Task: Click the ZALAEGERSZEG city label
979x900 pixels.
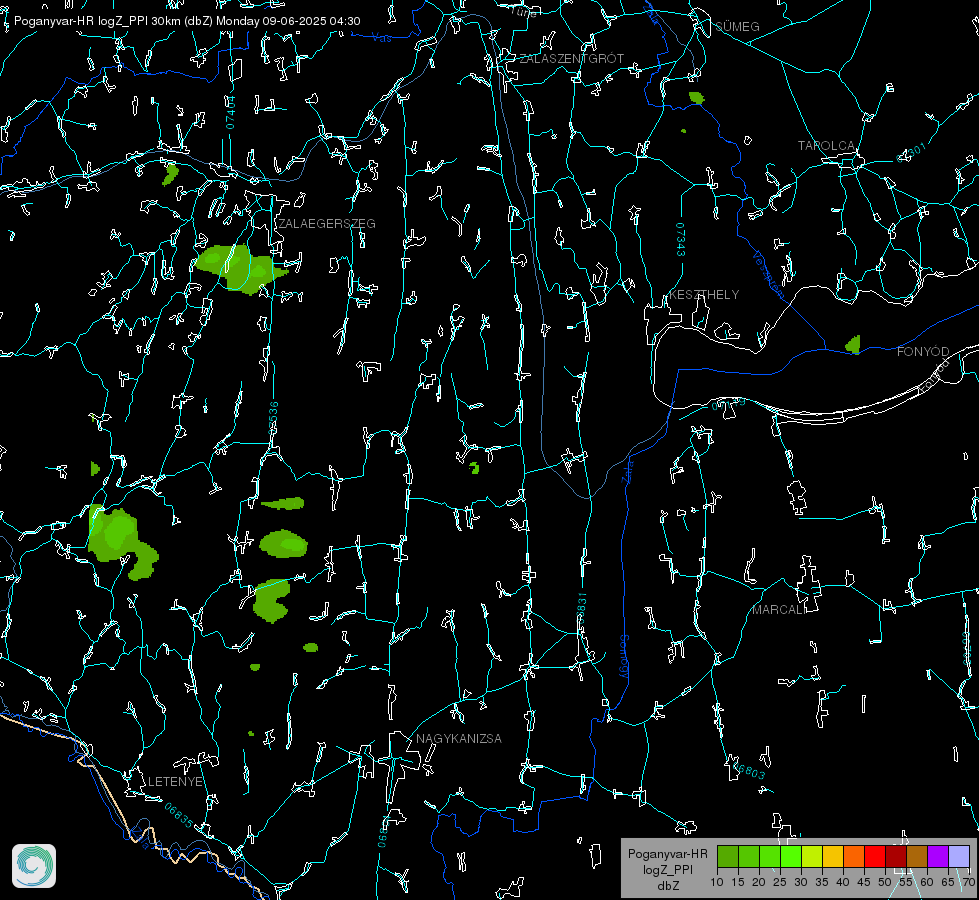Action: click(327, 224)
